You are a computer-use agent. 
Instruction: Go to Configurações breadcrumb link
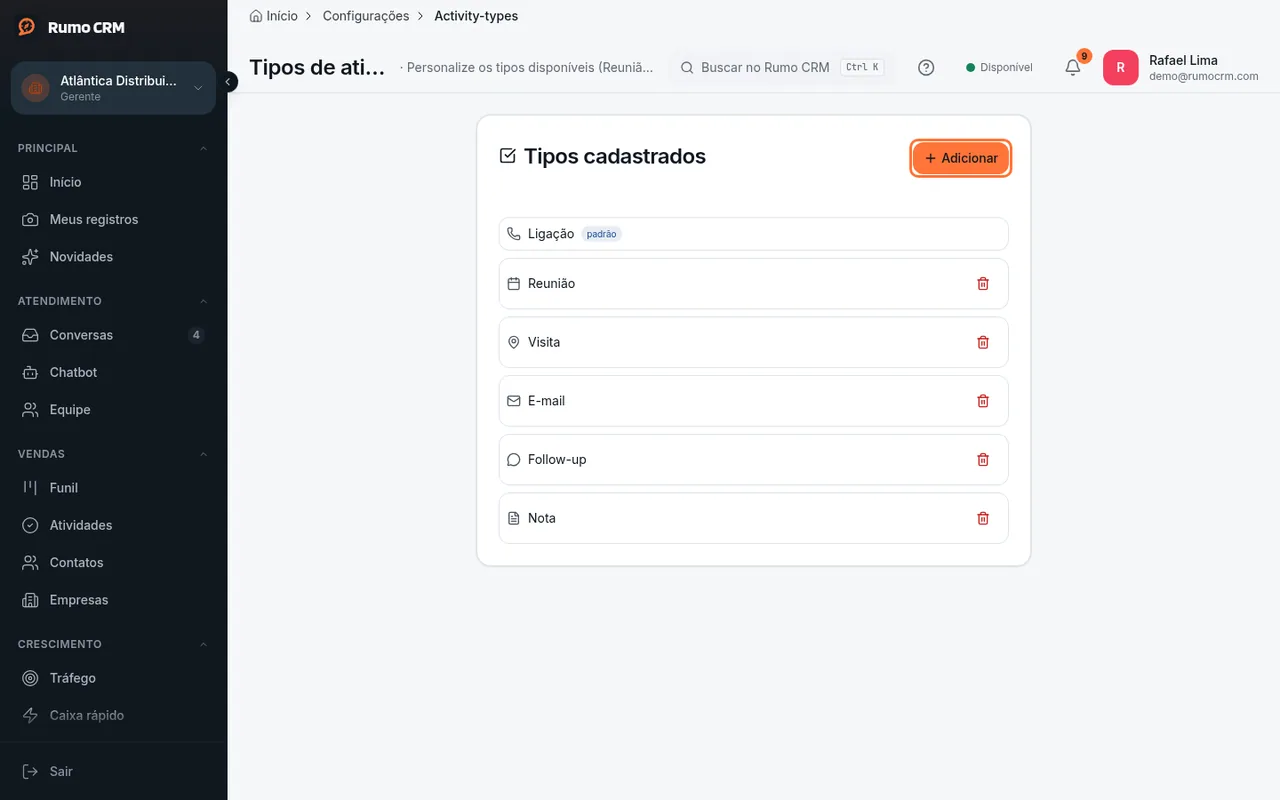pos(366,16)
